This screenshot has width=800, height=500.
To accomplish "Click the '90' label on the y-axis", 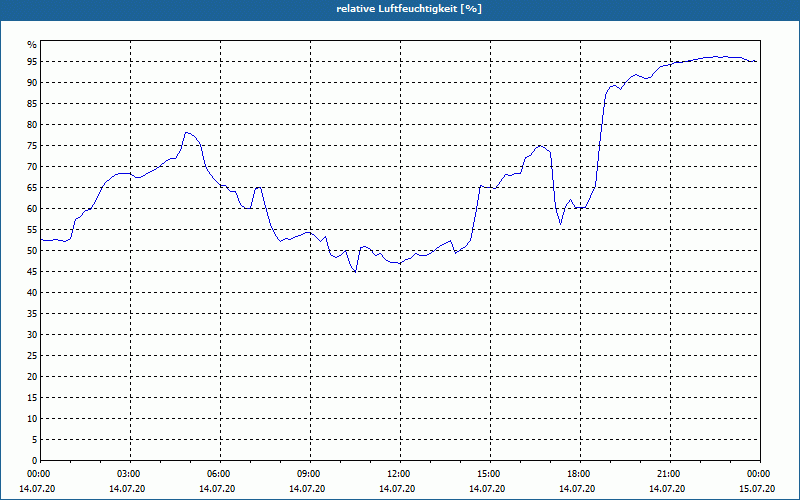I will pyautogui.click(x=32, y=83).
